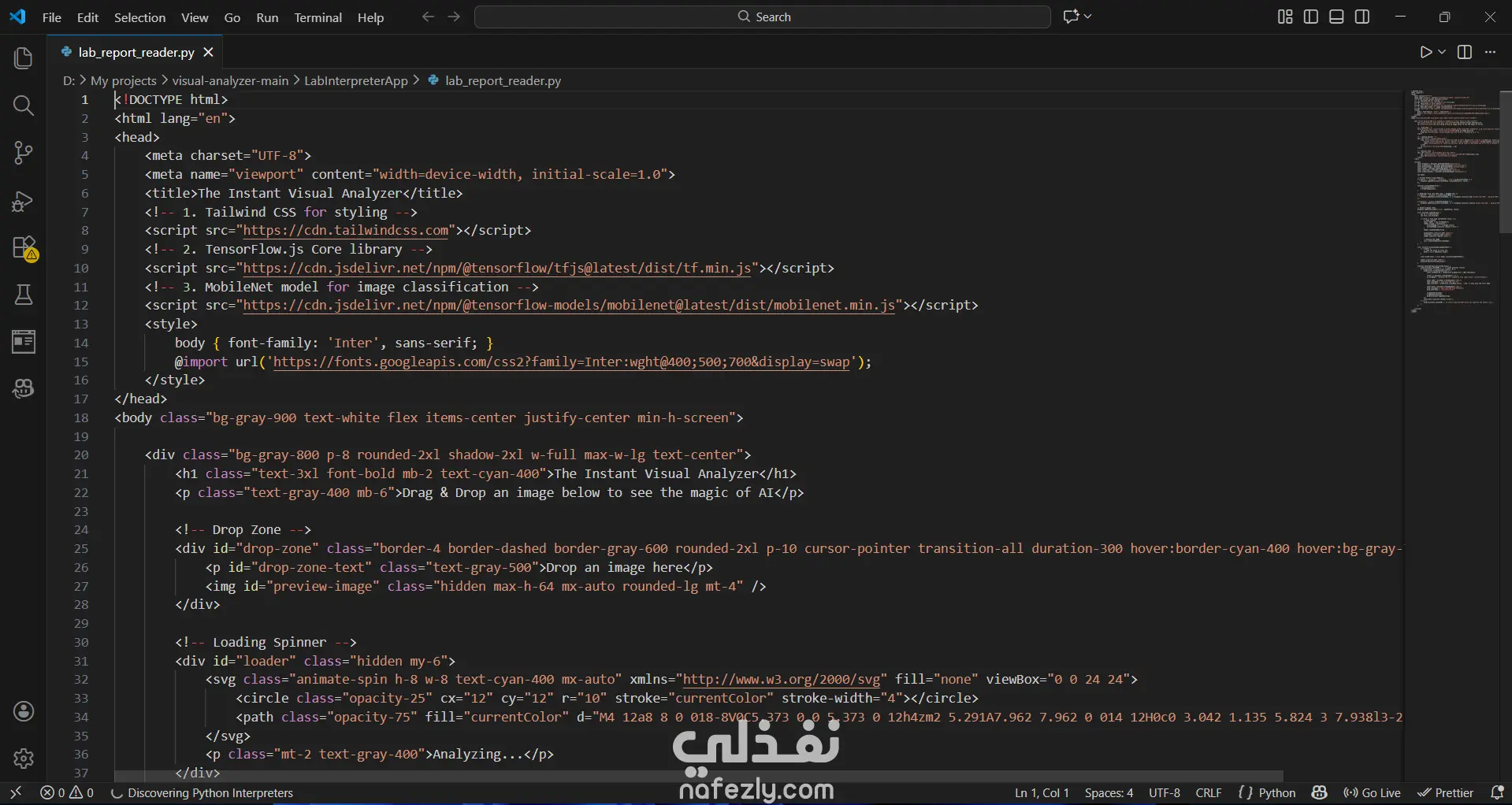1512x805 pixels.
Task: Open the Extensions view with warning badge
Action: [24, 248]
